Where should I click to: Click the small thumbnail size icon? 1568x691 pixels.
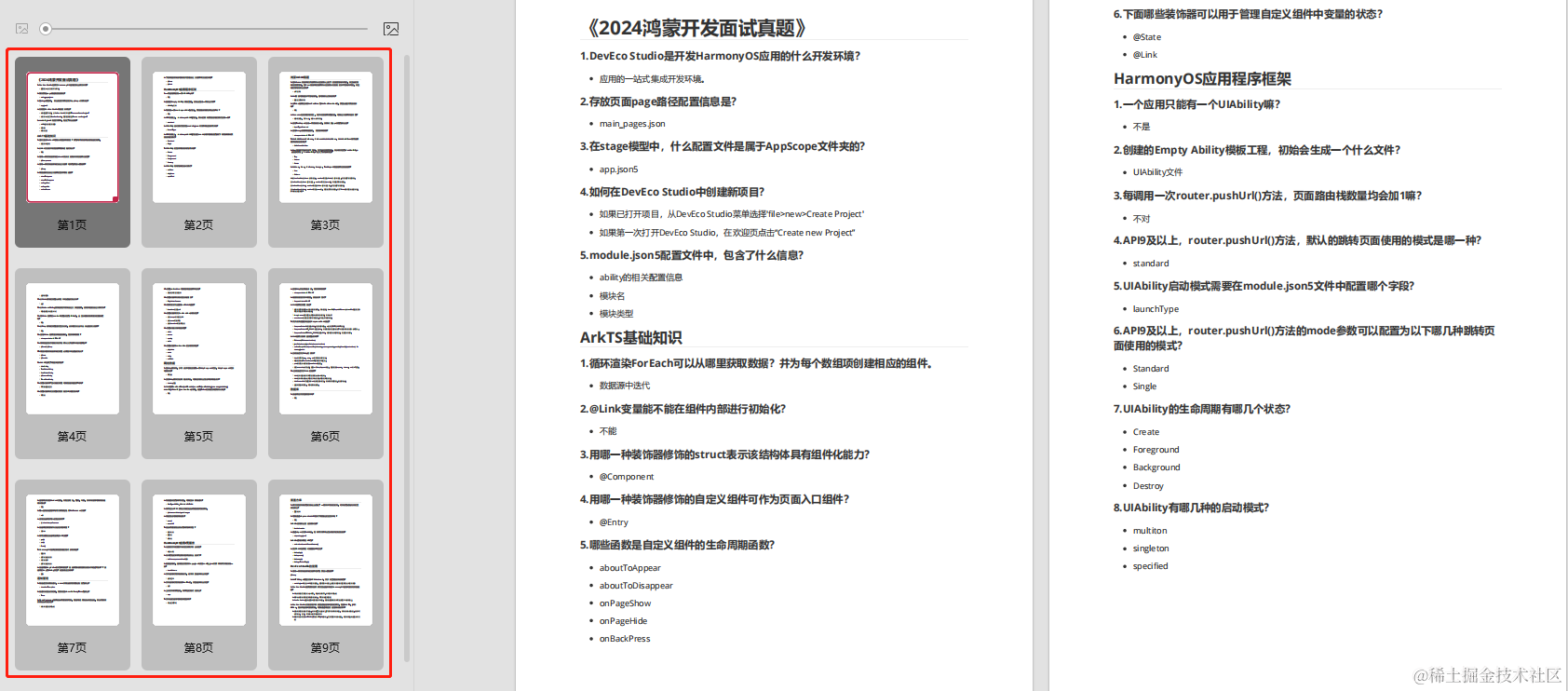coord(22,29)
